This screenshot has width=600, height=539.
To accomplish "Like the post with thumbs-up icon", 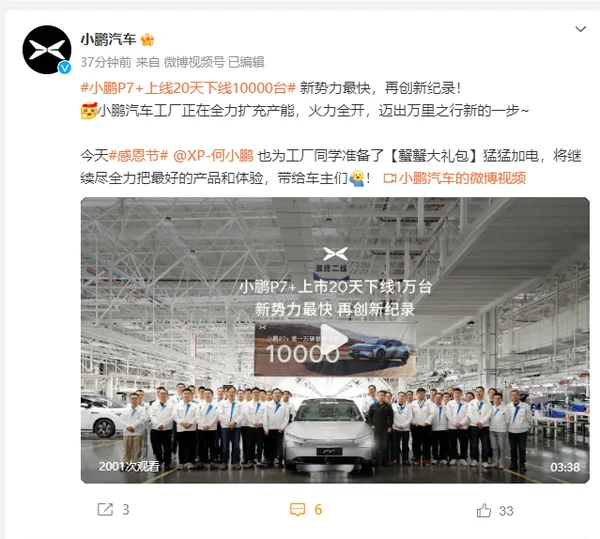I will coord(484,510).
